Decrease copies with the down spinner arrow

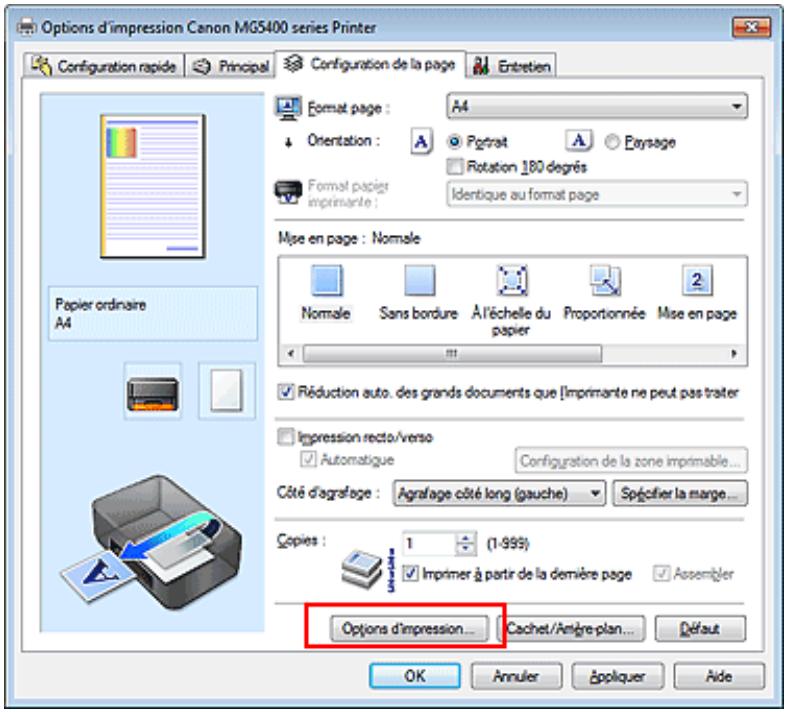pyautogui.click(x=466, y=549)
